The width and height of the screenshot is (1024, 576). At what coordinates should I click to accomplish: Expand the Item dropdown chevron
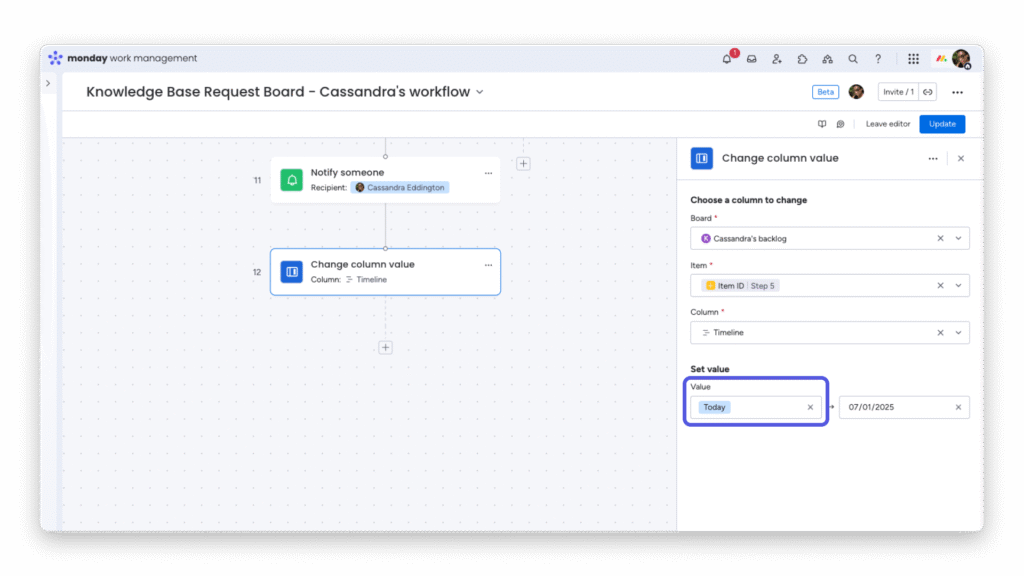pos(958,285)
